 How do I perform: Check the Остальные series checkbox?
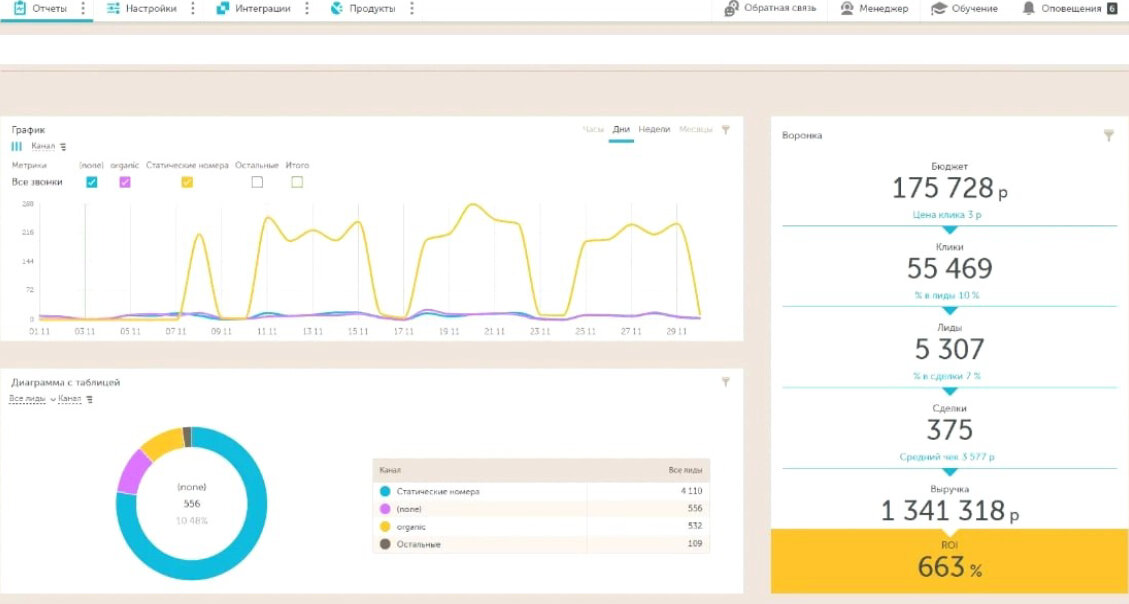(x=257, y=182)
